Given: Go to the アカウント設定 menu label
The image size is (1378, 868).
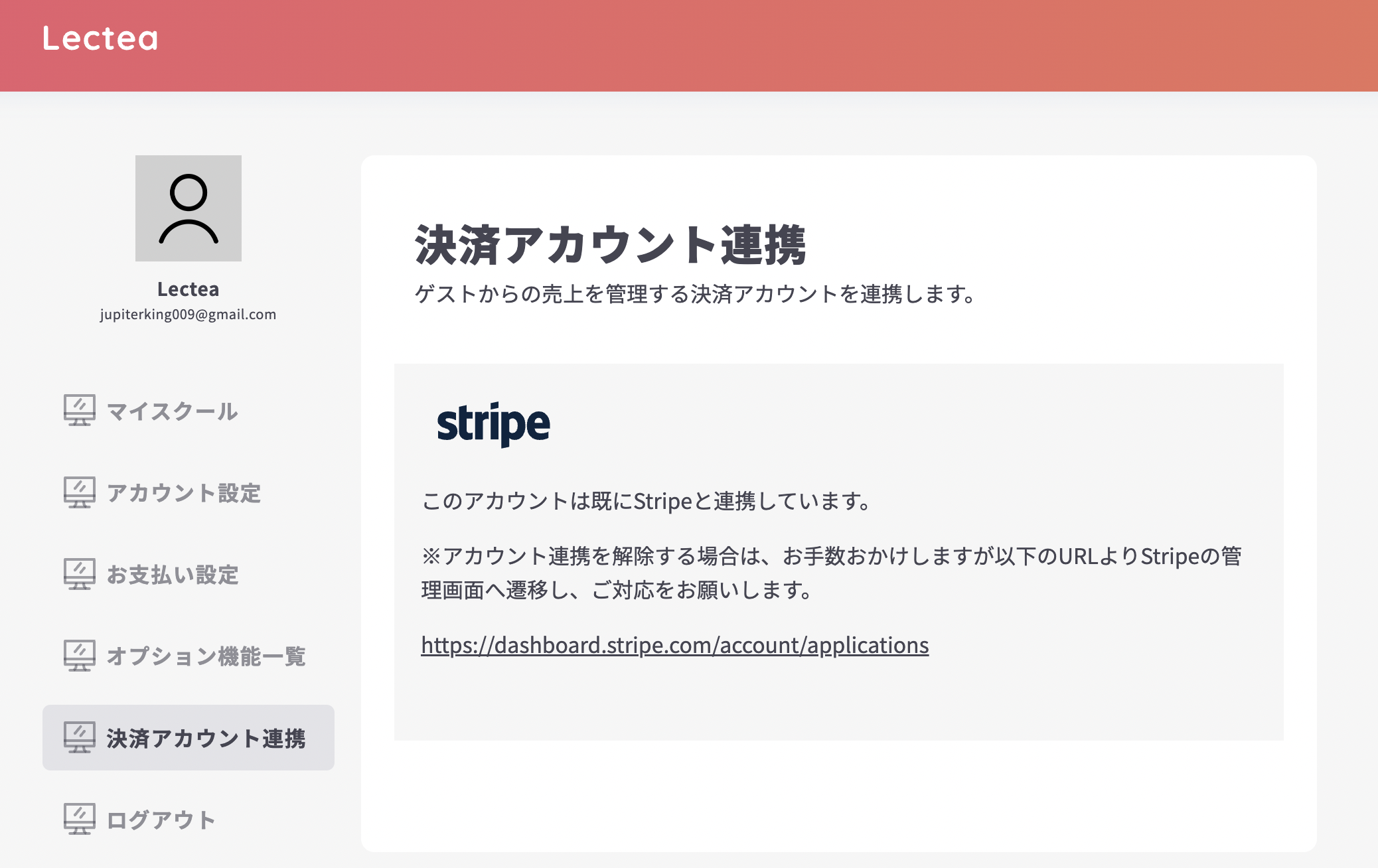Looking at the screenshot, I should (x=184, y=493).
